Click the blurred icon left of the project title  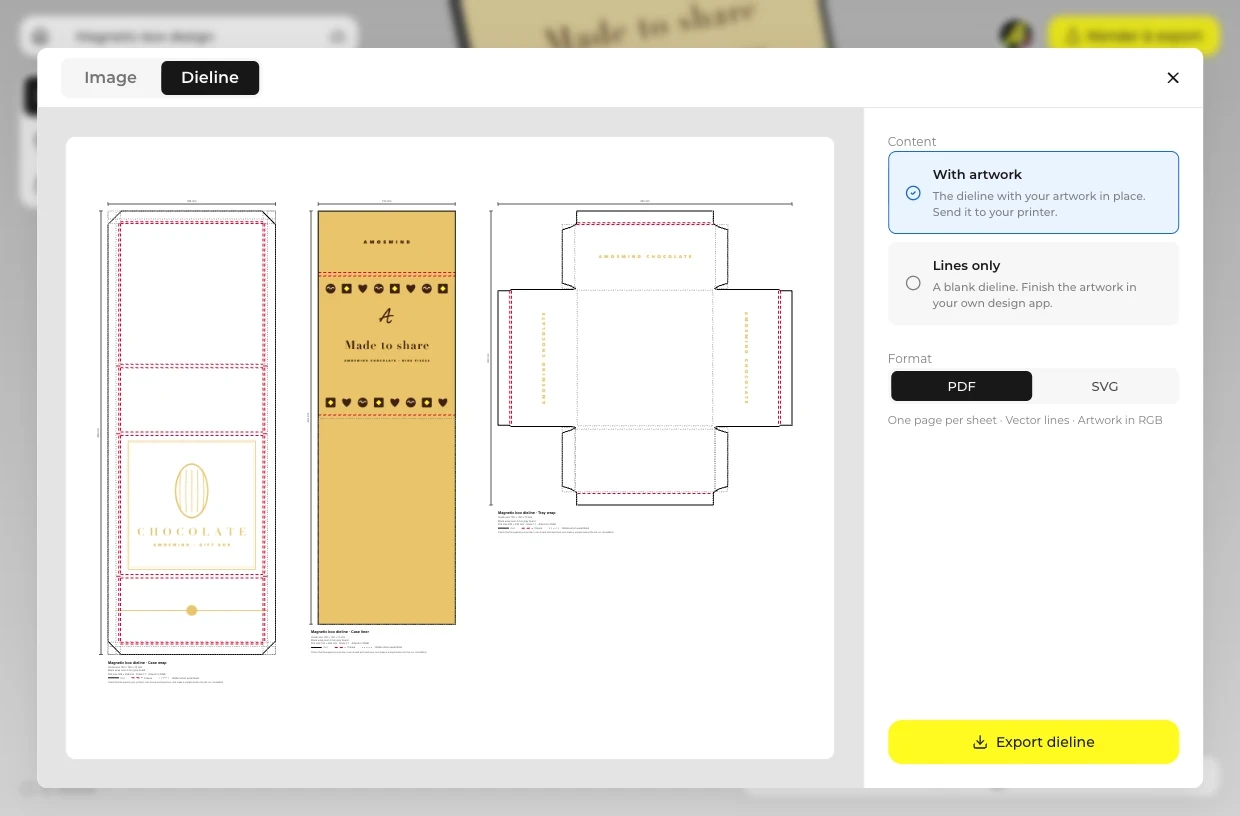click(41, 36)
